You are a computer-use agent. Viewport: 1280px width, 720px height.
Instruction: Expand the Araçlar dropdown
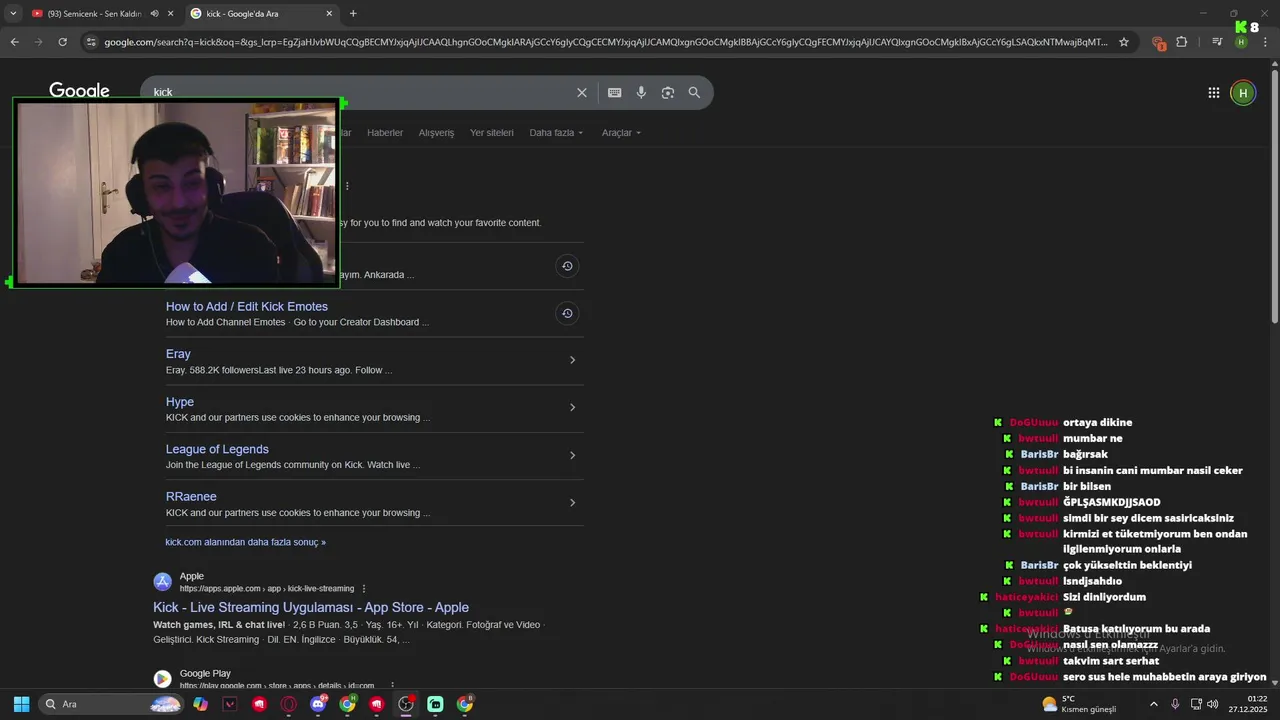[x=621, y=133]
